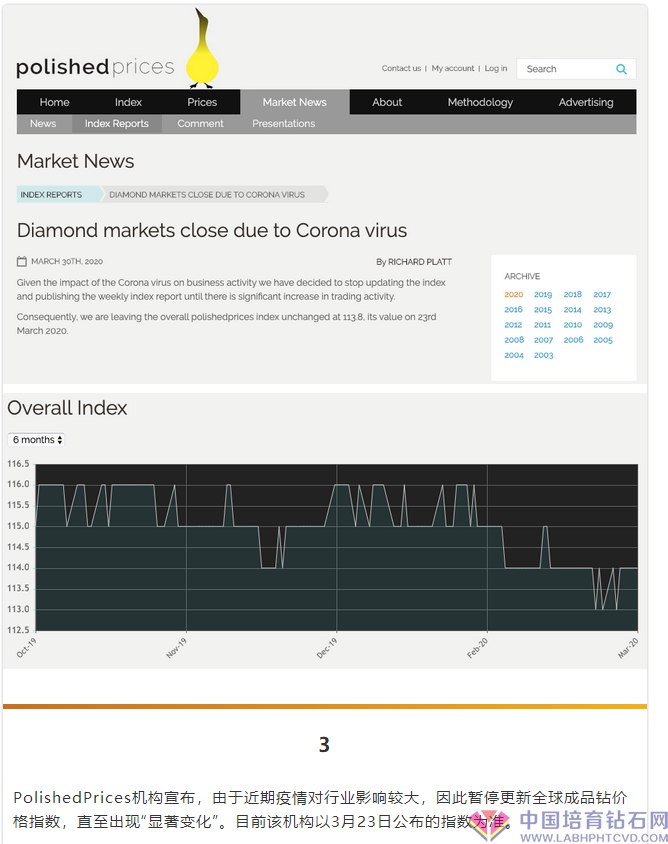Open the 2011 archive link
The width and height of the screenshot is (668, 844).
point(543,325)
